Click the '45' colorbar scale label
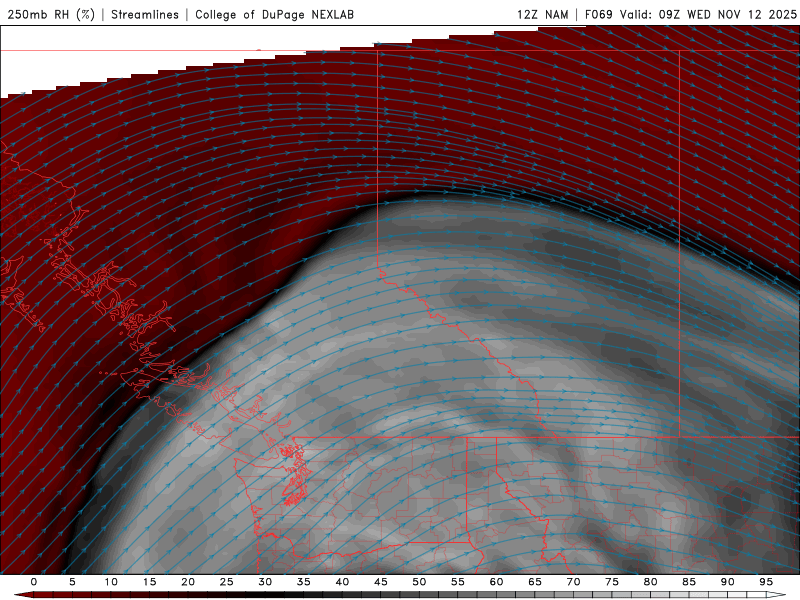This screenshot has height=600, width=800. pyautogui.click(x=381, y=582)
